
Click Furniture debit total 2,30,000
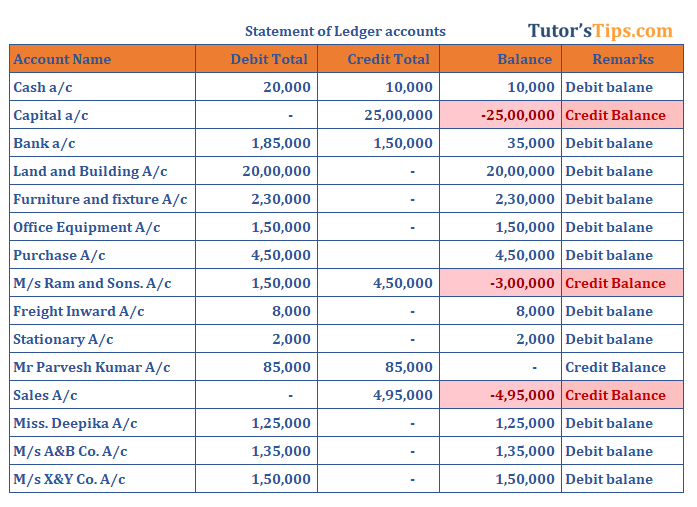[x=256, y=199]
